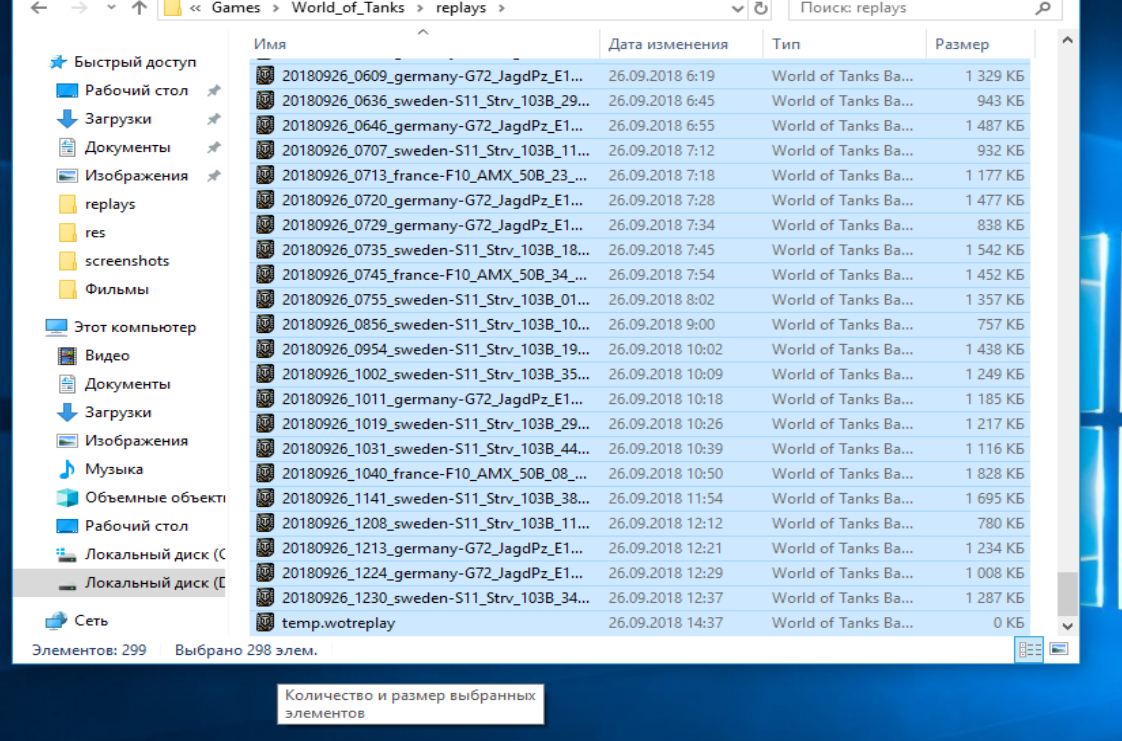Select file 20180926_0707_sweden-S11_Strv_103B
The image size is (1122, 741).
tap(436, 151)
